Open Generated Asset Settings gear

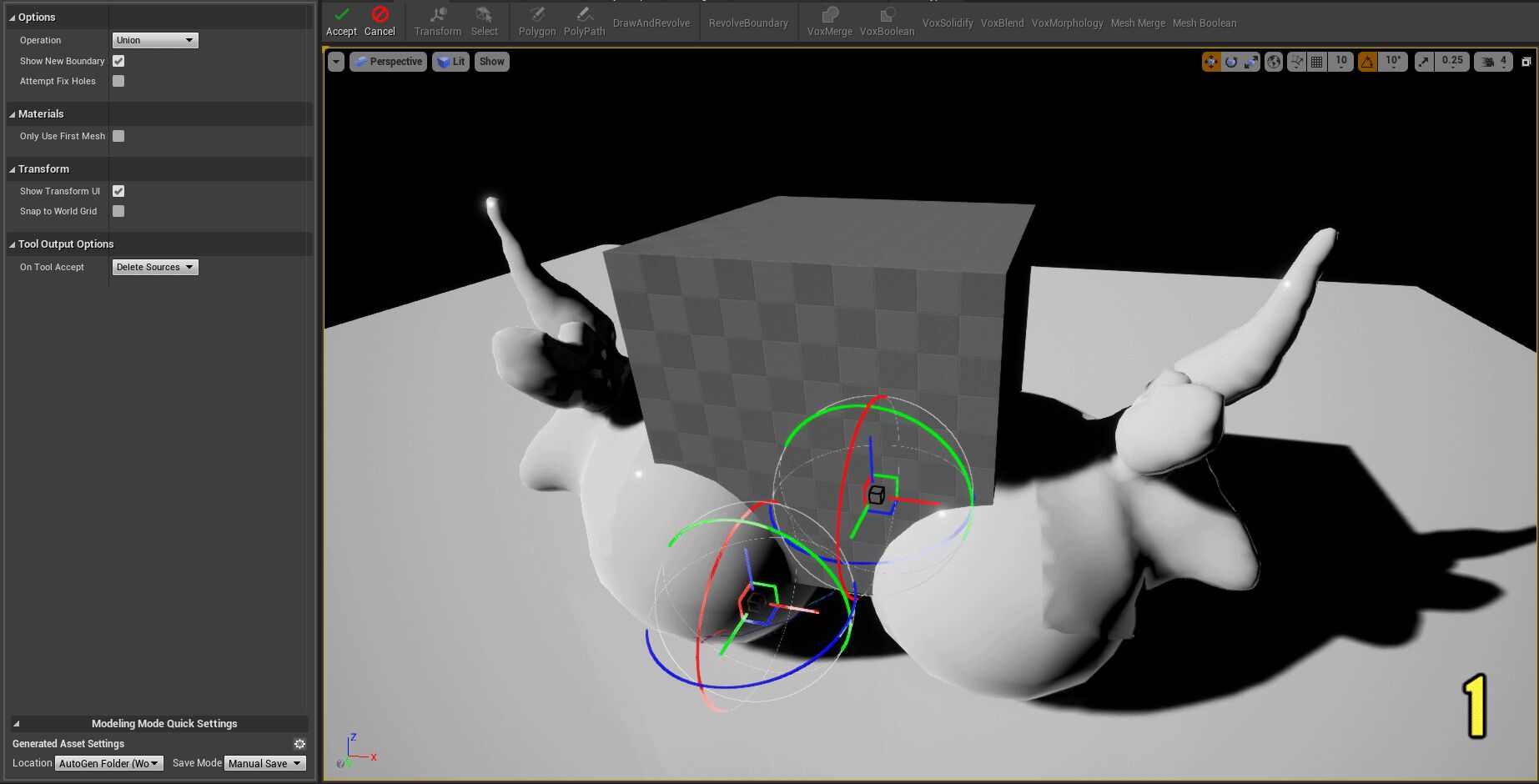click(299, 744)
